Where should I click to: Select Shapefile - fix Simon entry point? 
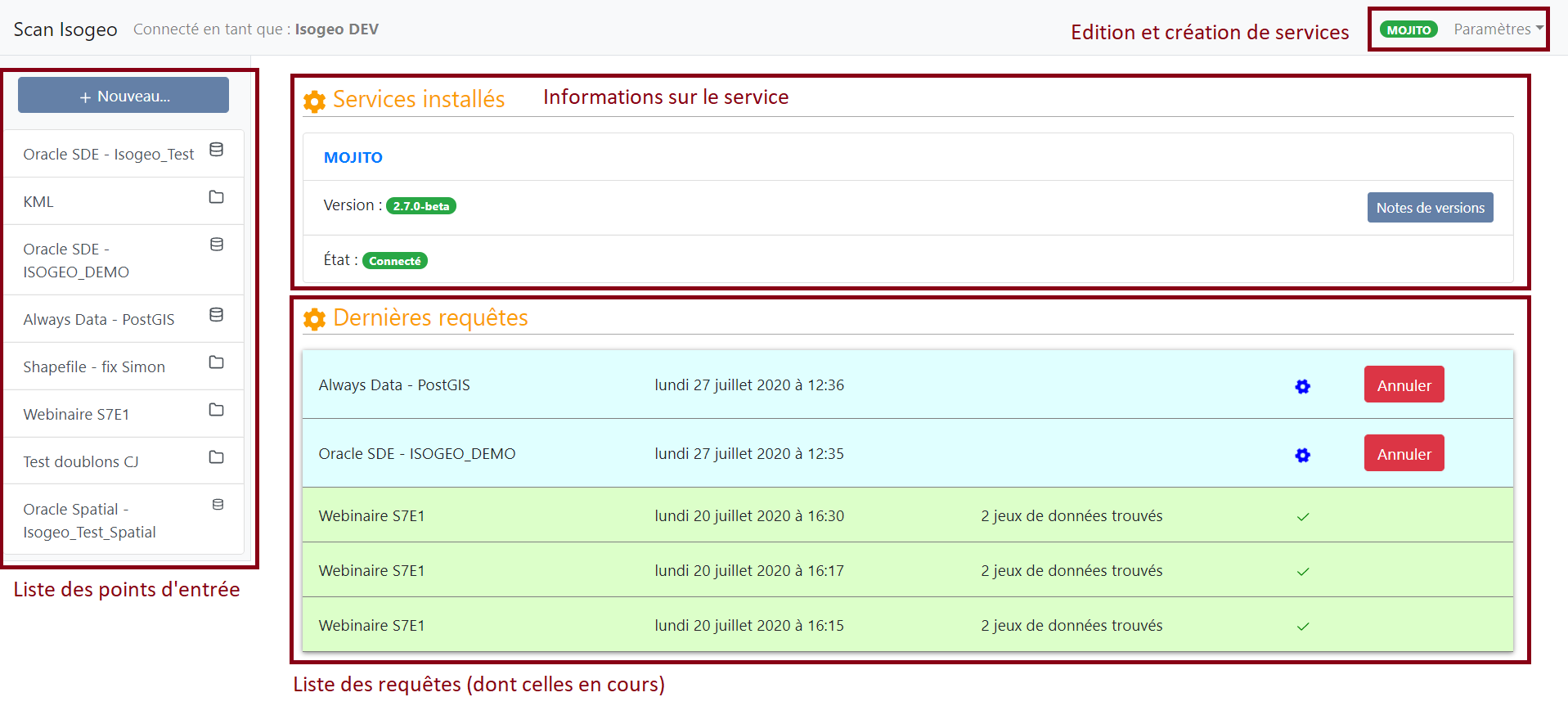[124, 366]
